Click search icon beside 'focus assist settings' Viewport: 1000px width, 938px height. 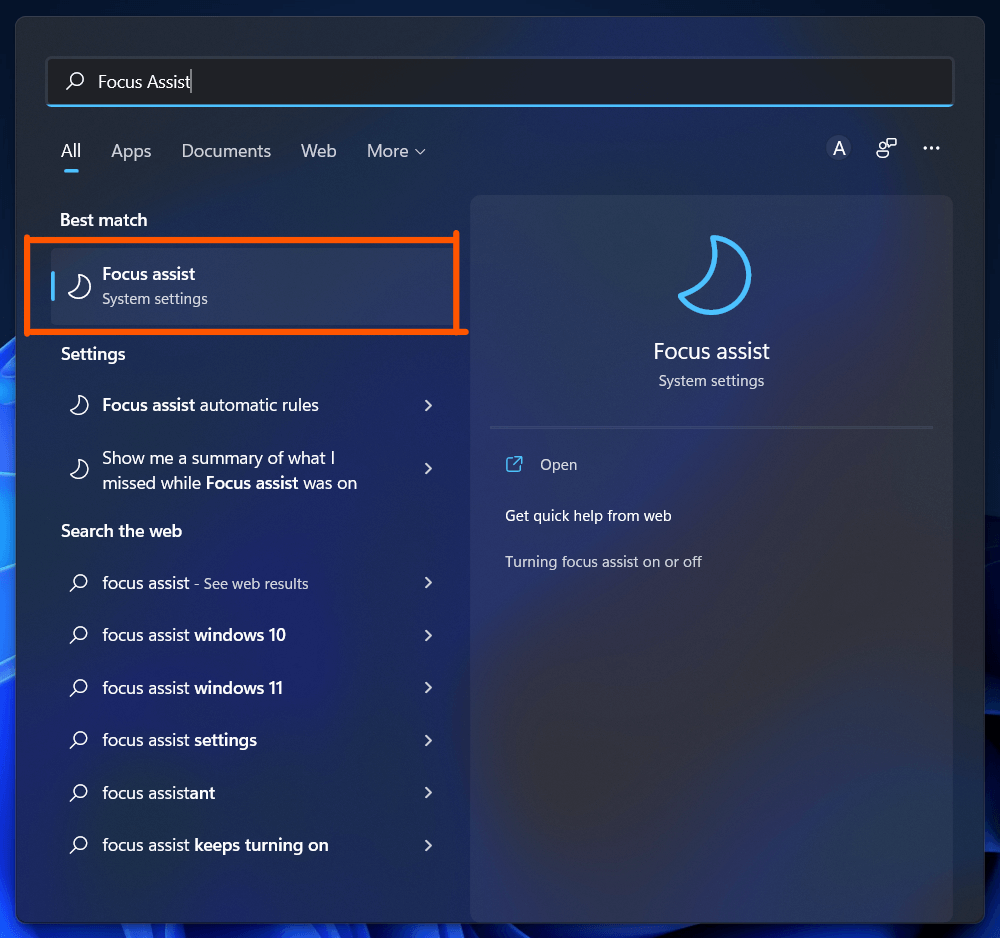[79, 740]
